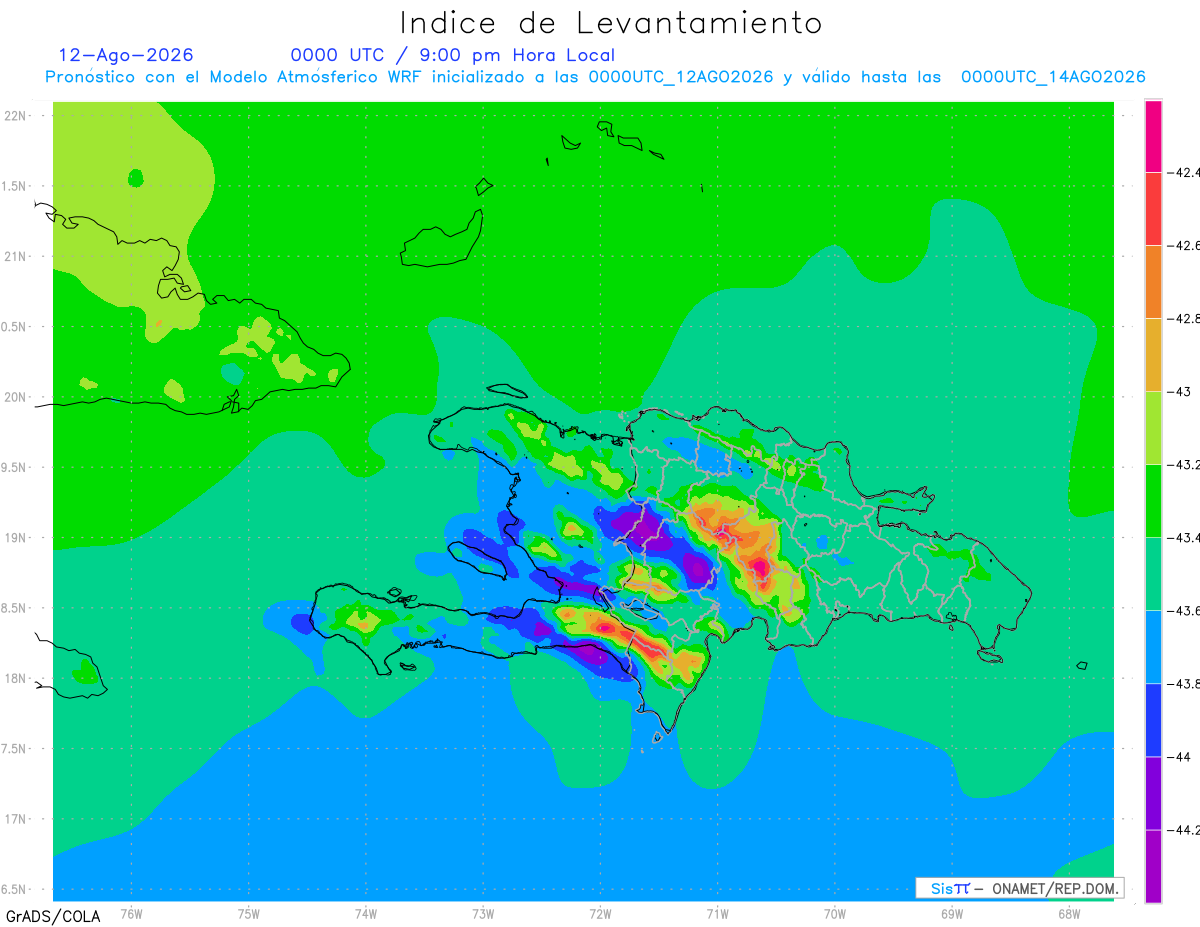Click the '20N' latitude label
Screen dimensions: 1200x927
pyautogui.click(x=16, y=397)
